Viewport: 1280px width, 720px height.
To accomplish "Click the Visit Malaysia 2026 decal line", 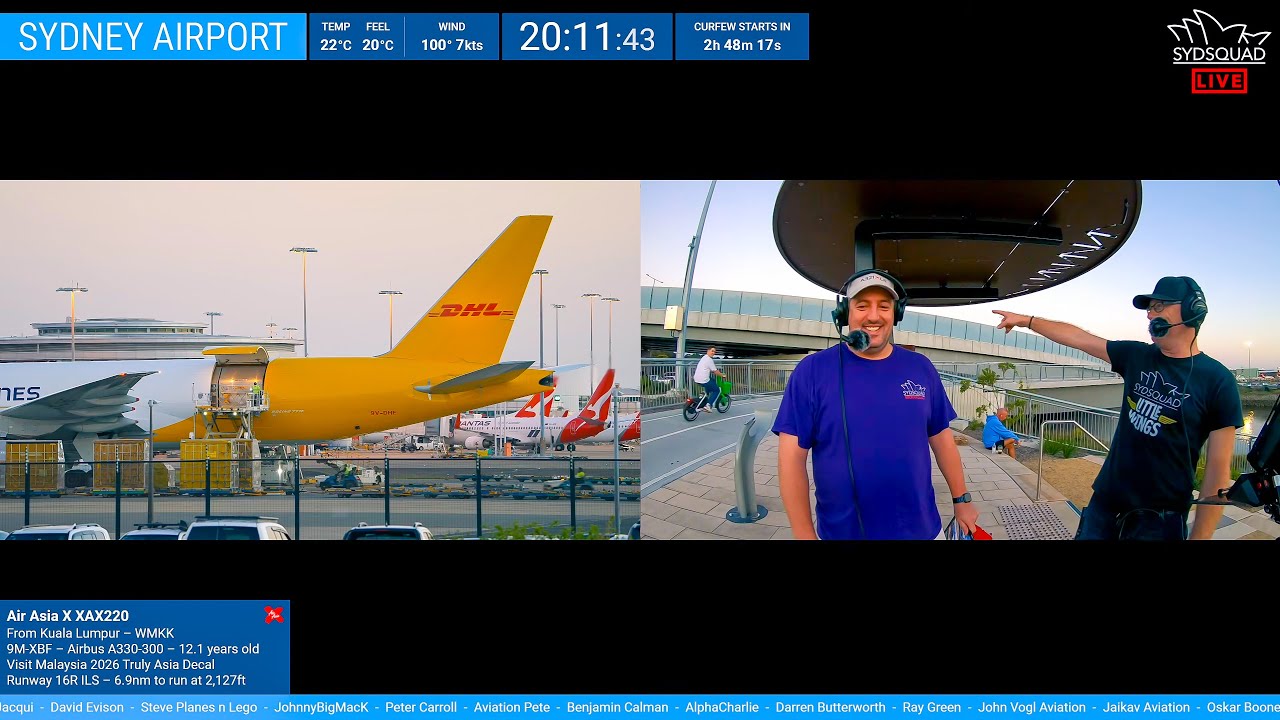I will (x=111, y=664).
